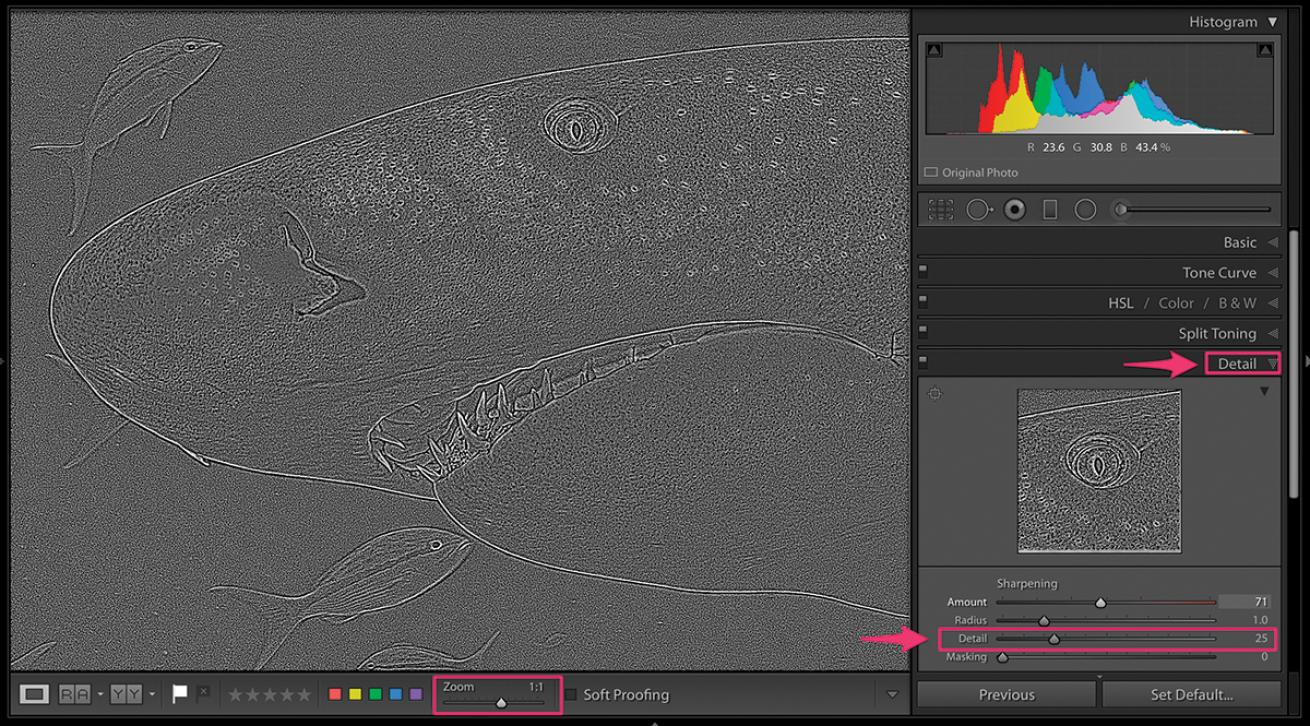Choose the Graduated Filter tool
This screenshot has height=726, width=1310.
(x=1050, y=210)
